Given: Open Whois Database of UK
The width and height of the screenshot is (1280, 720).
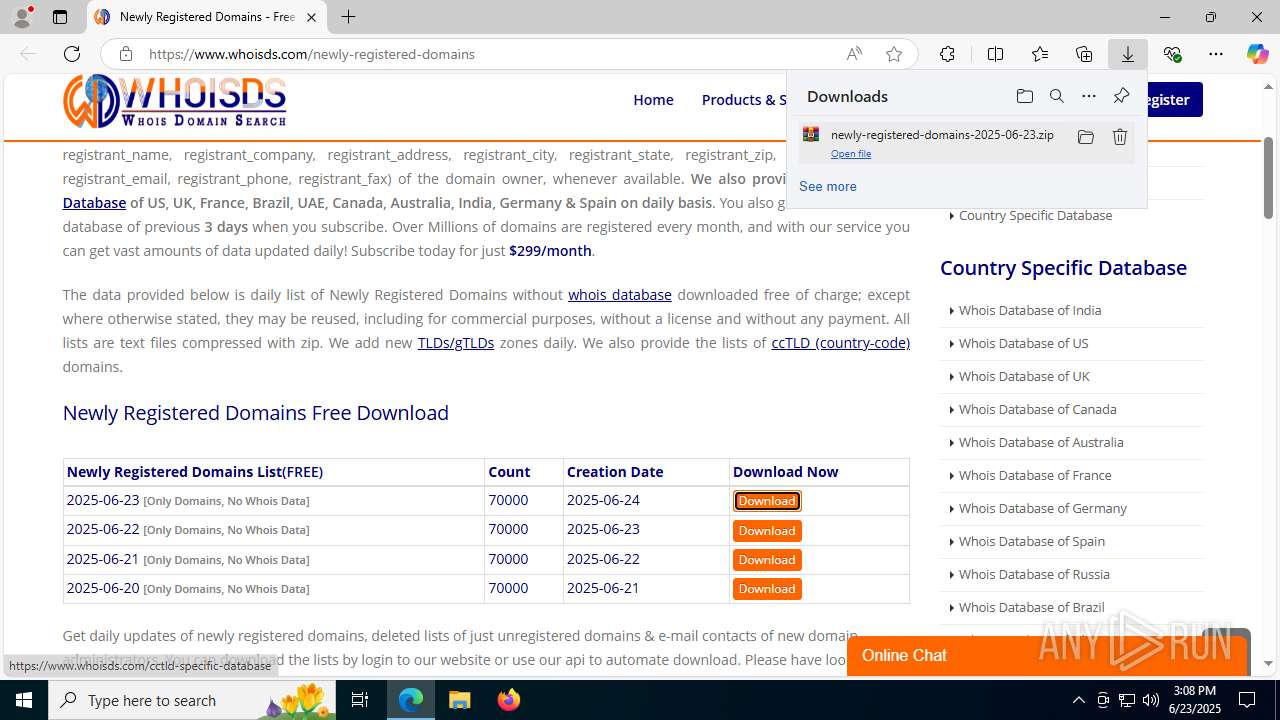Looking at the screenshot, I should coord(1024,376).
